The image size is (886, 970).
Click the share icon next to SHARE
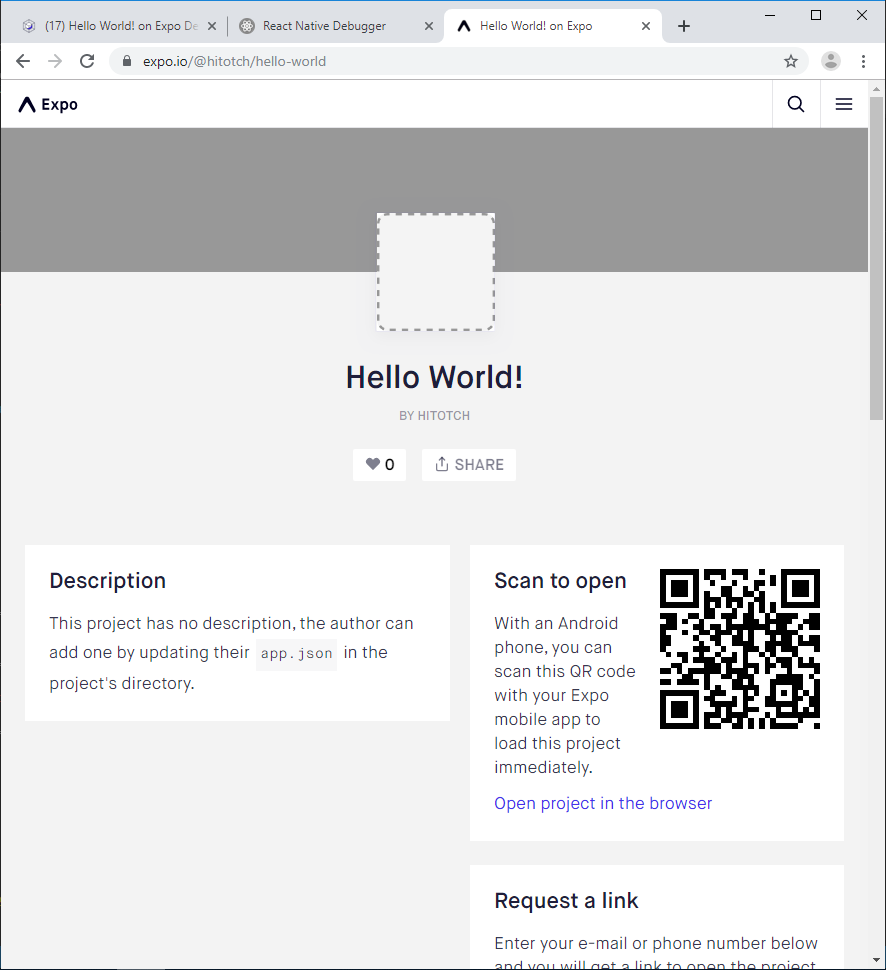pyautogui.click(x=442, y=464)
